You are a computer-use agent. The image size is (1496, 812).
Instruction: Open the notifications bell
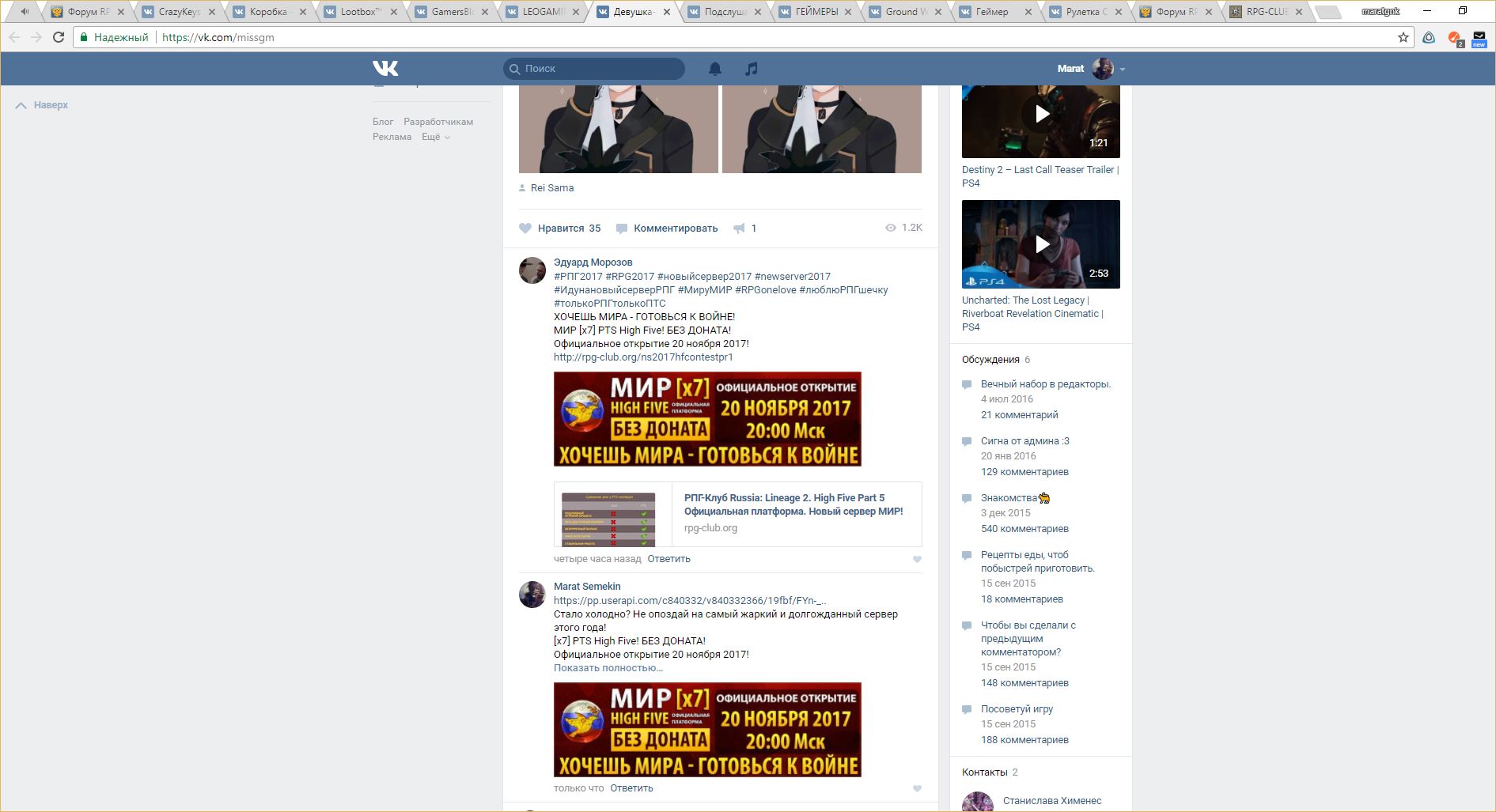pos(715,69)
